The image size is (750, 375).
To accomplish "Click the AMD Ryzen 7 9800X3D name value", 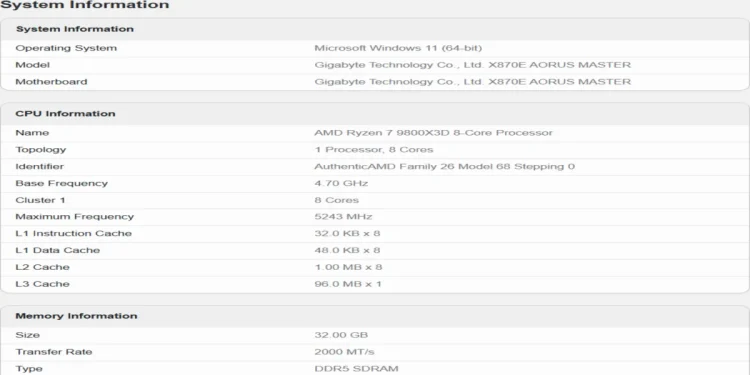I will (x=433, y=132).
